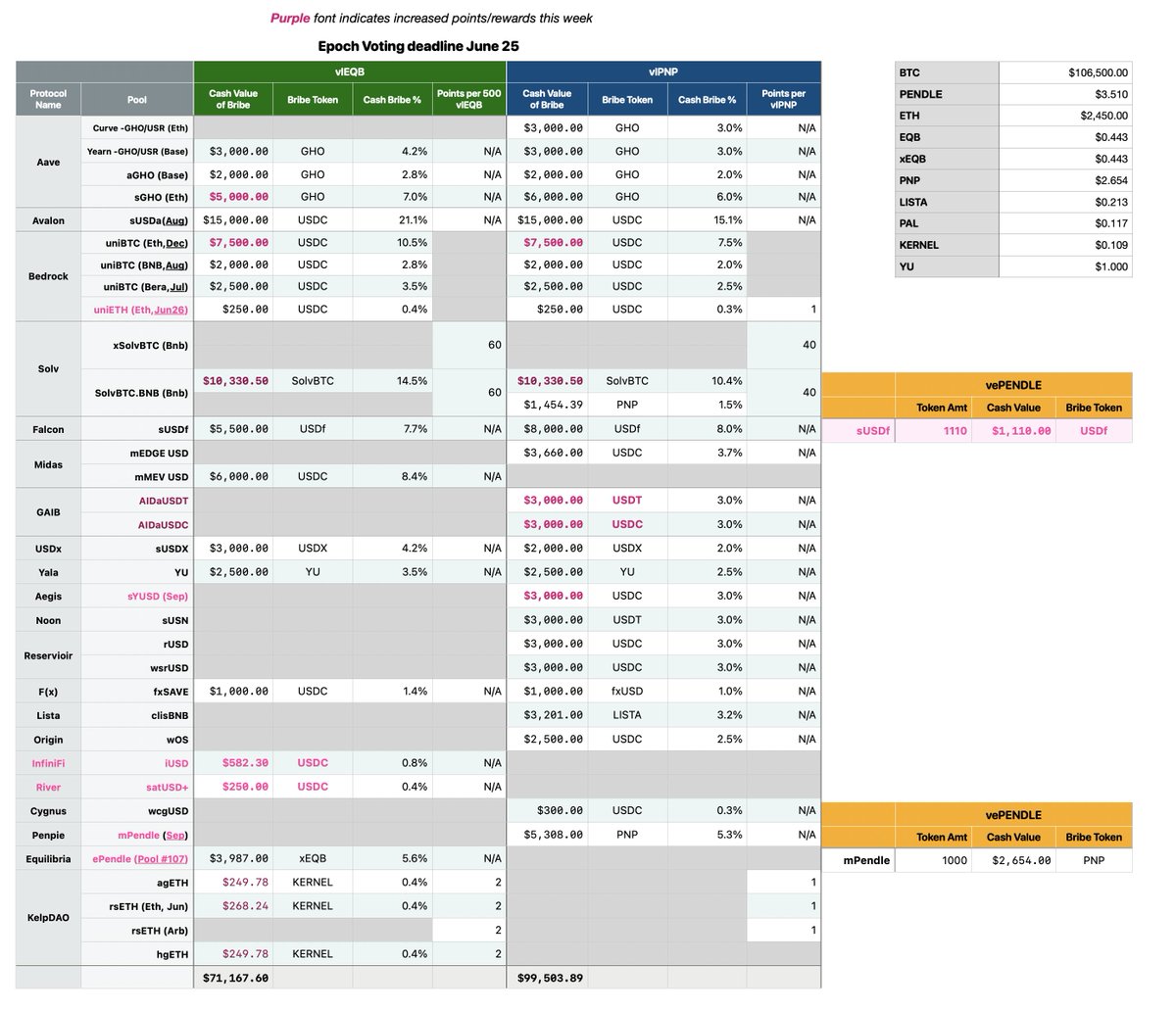Click the 'uniBTC (Bera,Jul)' pool cell
1176x1011 pixels.
(x=137, y=287)
